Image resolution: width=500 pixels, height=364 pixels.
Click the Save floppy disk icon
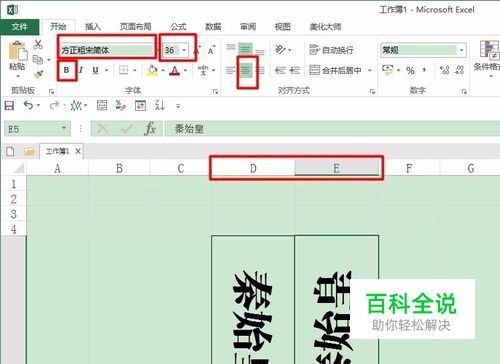click(x=9, y=106)
